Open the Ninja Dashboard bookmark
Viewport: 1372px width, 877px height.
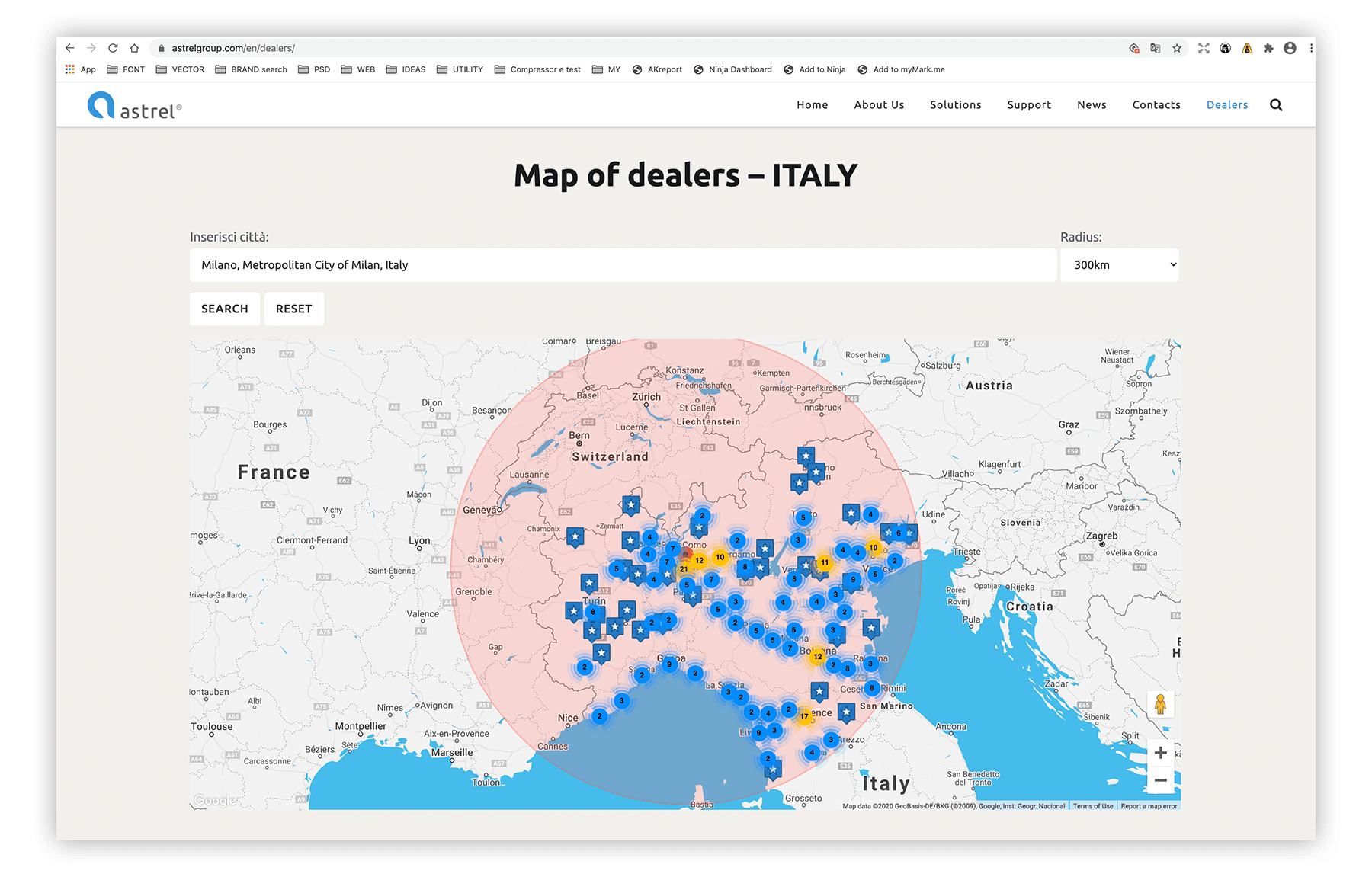[732, 69]
